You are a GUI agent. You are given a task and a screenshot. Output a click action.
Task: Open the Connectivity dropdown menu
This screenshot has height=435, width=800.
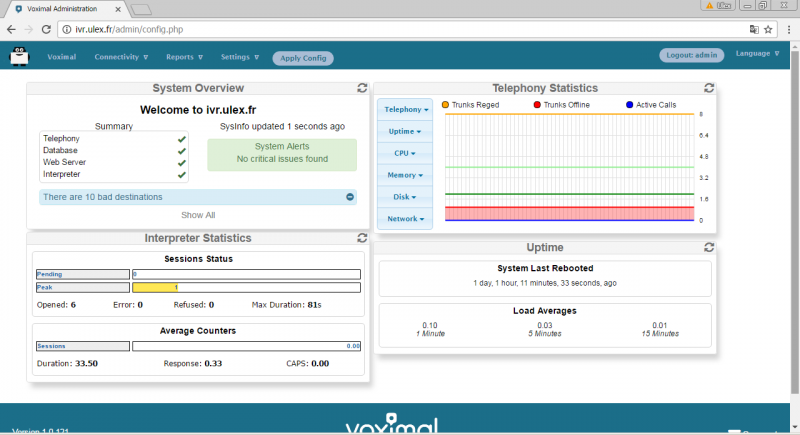pos(121,57)
